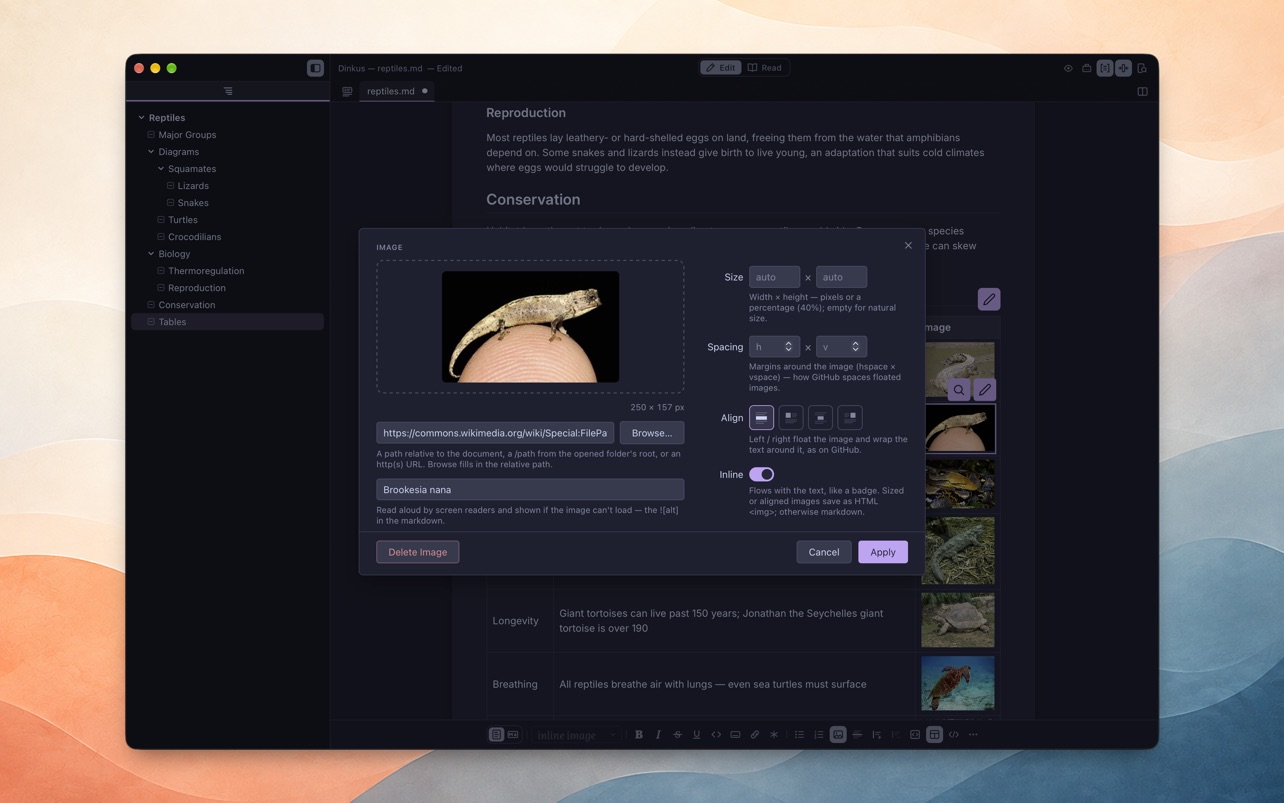This screenshot has width=1284, height=803.
Task: Open the vertical spacing v stepper
Action: click(841, 347)
